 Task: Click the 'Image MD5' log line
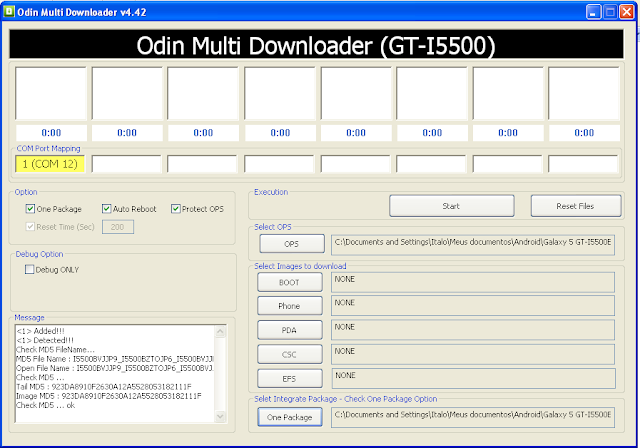[109, 396]
